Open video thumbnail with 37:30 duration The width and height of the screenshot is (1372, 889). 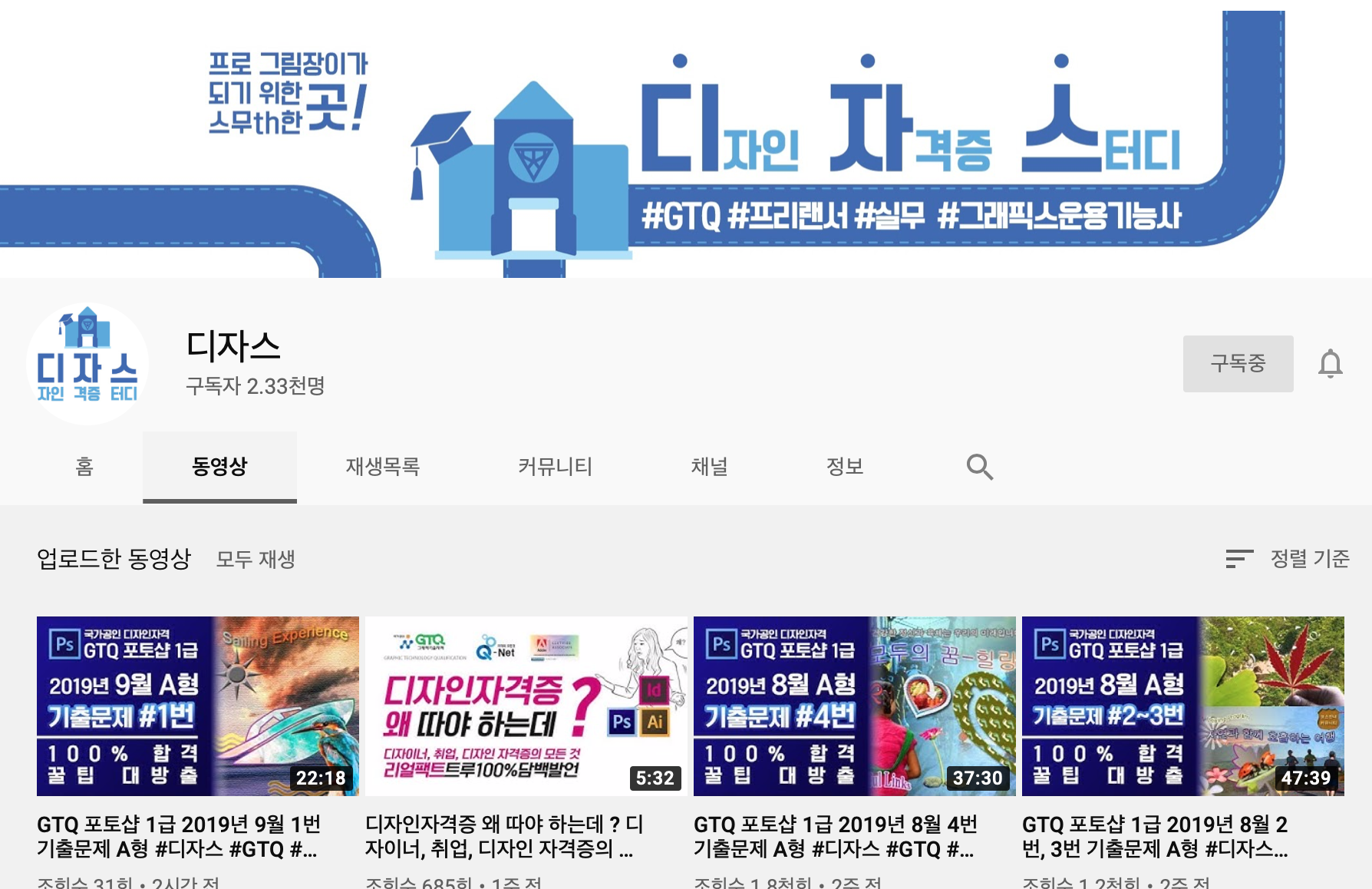pos(855,706)
